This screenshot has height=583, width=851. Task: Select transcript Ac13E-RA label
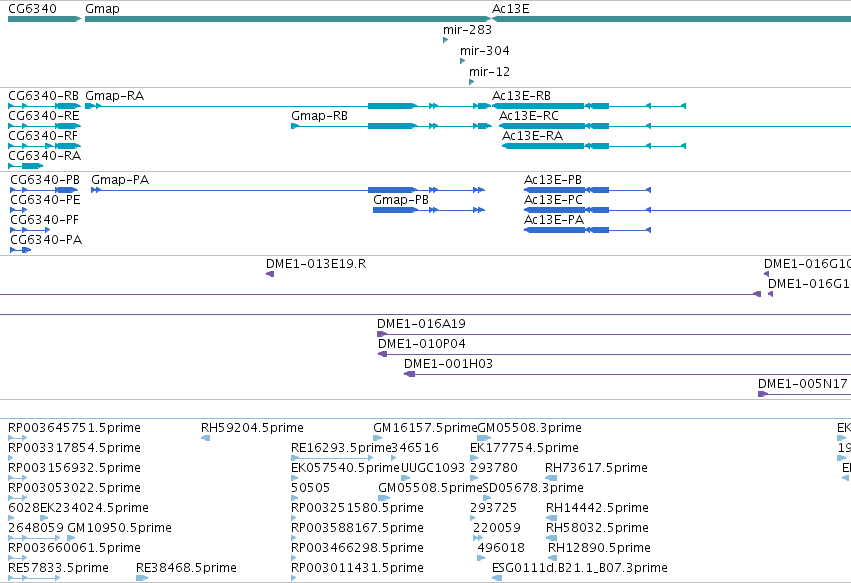point(532,136)
